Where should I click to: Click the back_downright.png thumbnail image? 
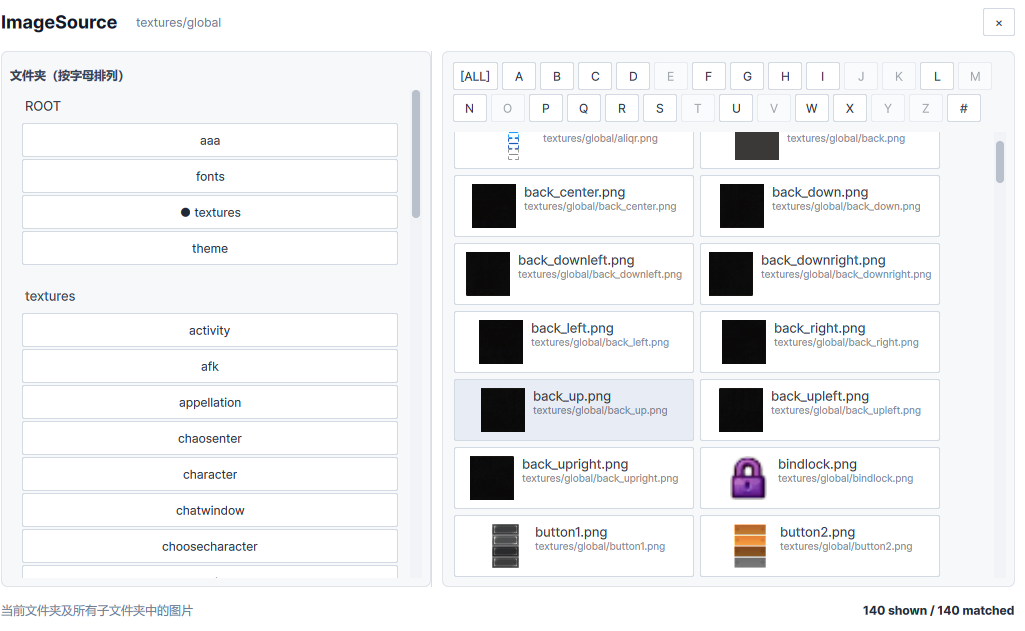[x=731, y=274]
